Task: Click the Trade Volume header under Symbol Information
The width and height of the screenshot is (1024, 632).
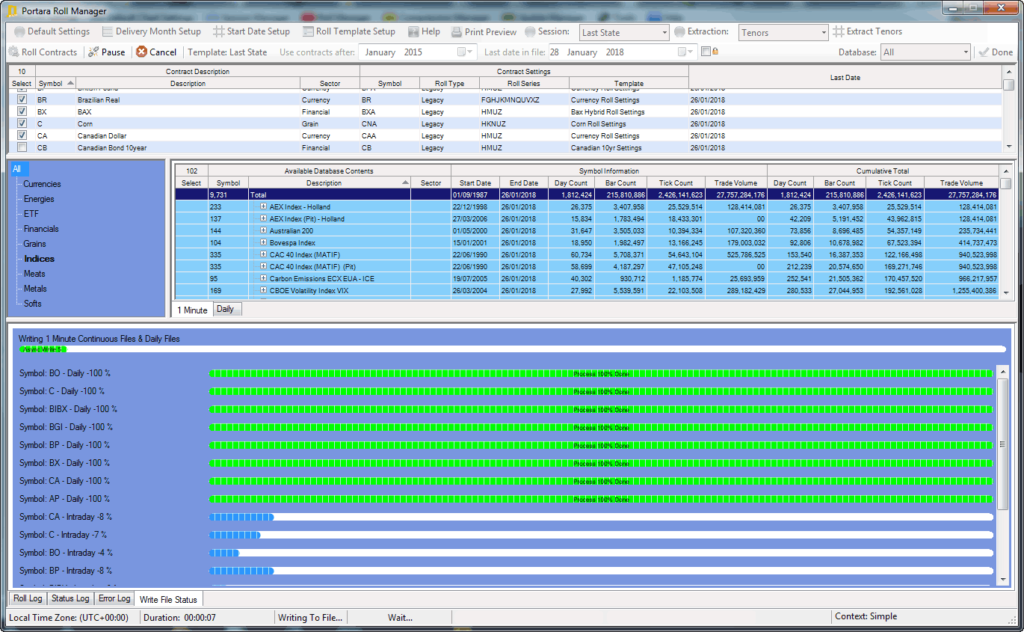Action: point(735,183)
